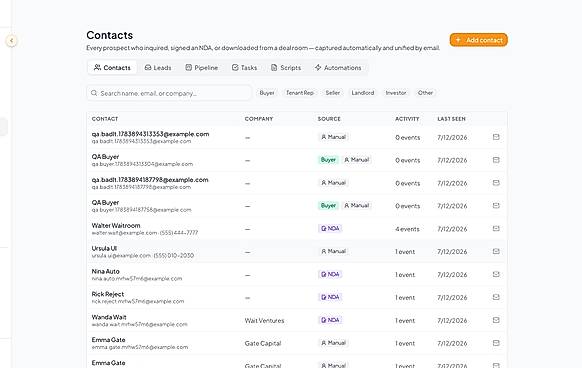Open contact Walter Waitroom

(x=116, y=225)
